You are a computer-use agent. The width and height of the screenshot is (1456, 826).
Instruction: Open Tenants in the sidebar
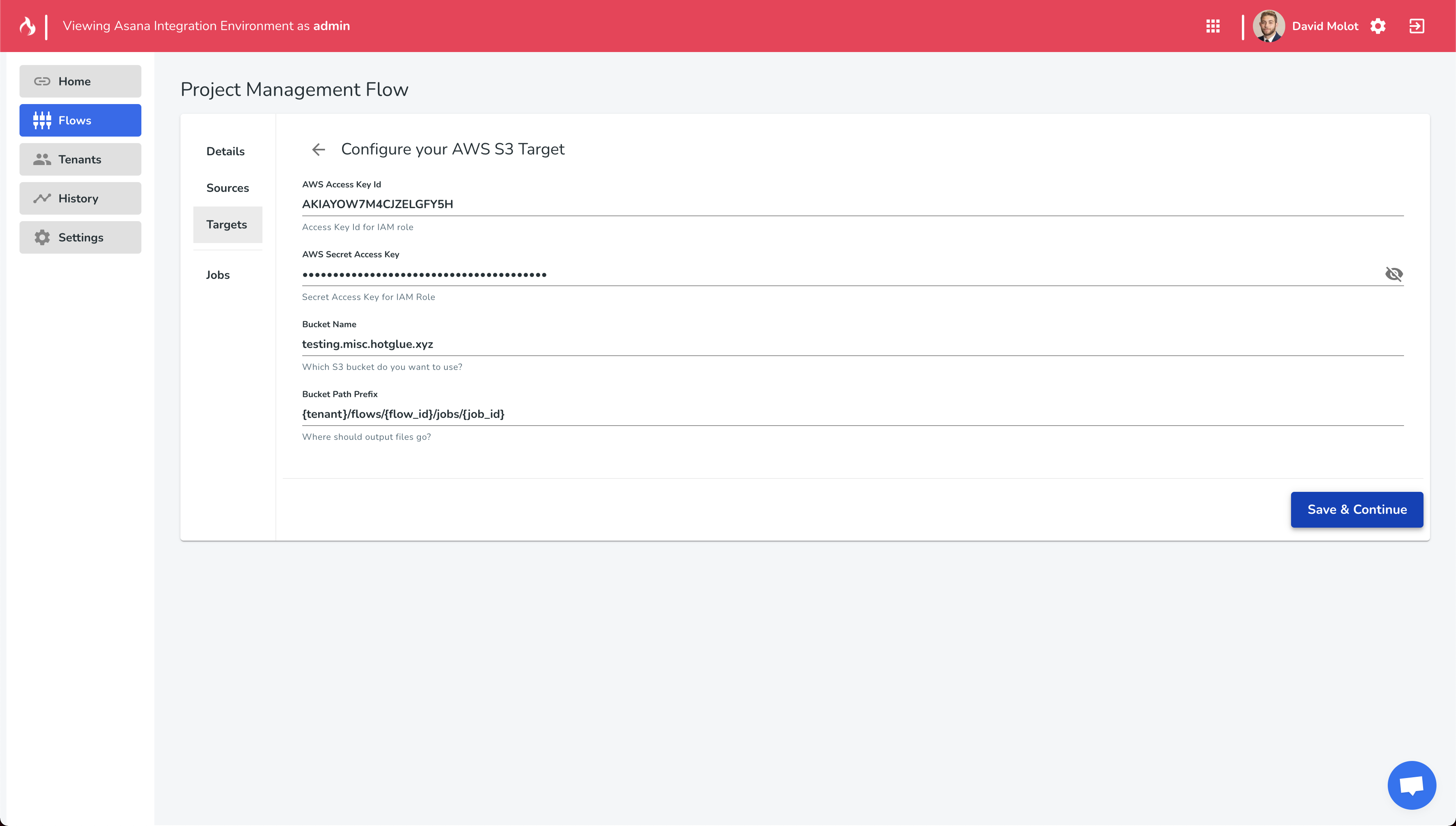[80, 159]
